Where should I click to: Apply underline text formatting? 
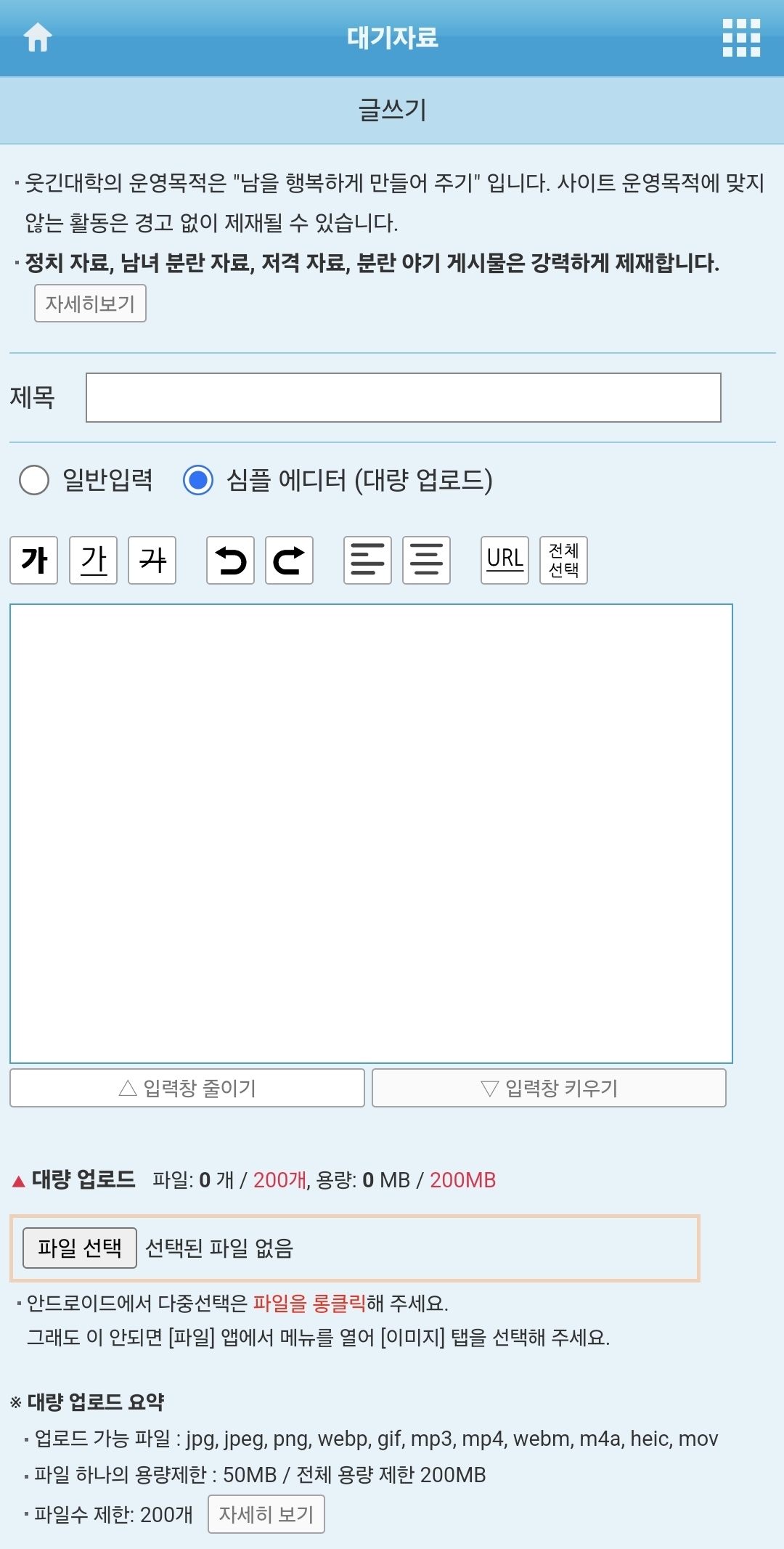93,560
